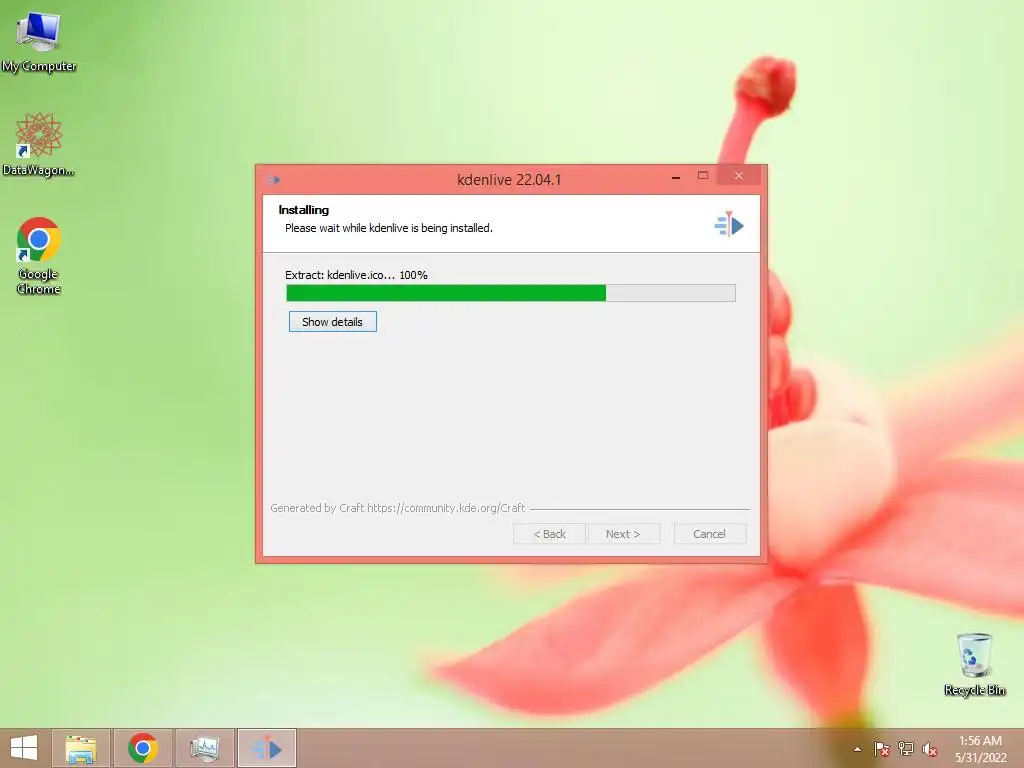Click the green installation progress bar
1024x768 pixels.
click(x=511, y=293)
